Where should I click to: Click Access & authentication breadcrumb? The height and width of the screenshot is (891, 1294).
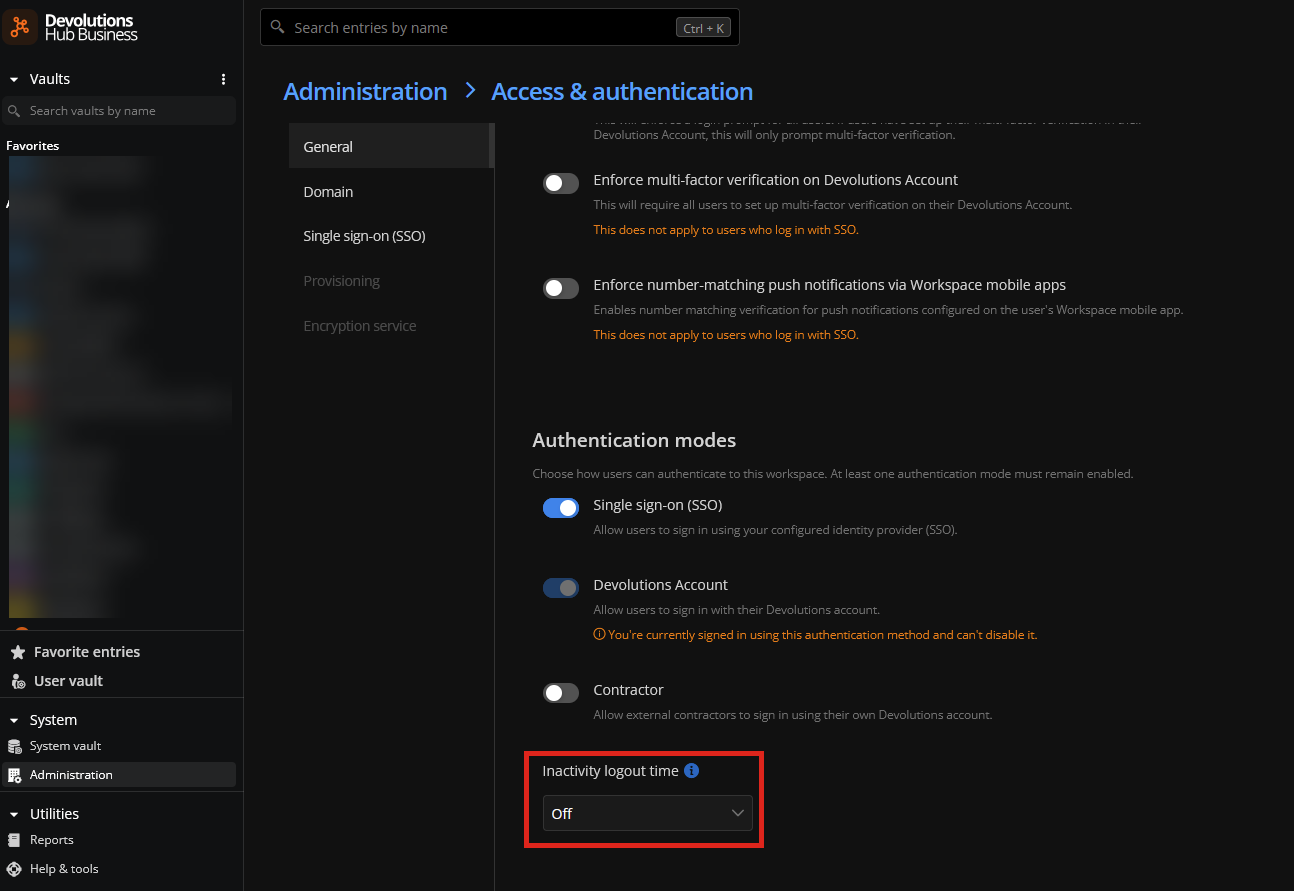click(x=622, y=91)
